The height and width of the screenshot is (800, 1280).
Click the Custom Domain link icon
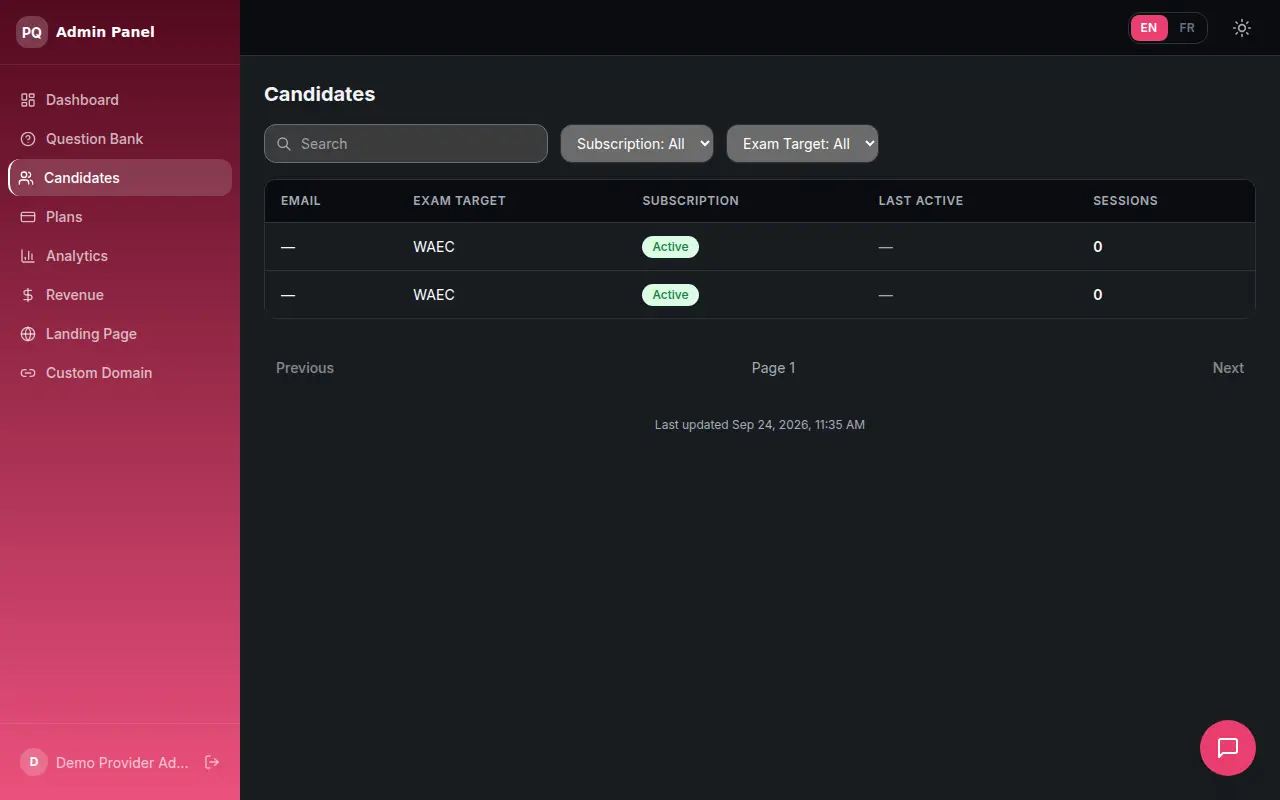coord(28,373)
